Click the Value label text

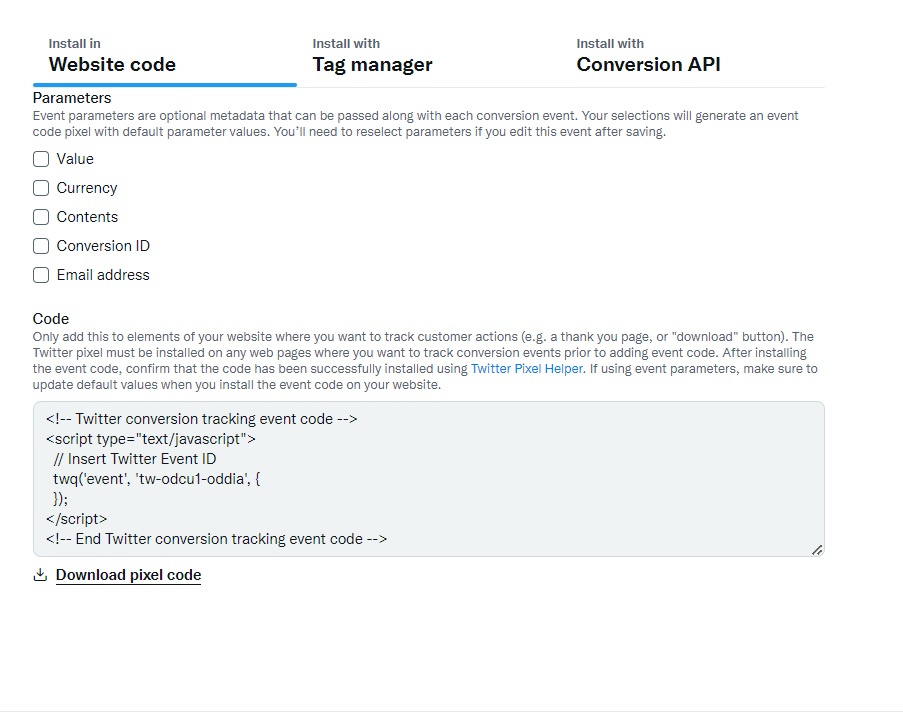75,159
